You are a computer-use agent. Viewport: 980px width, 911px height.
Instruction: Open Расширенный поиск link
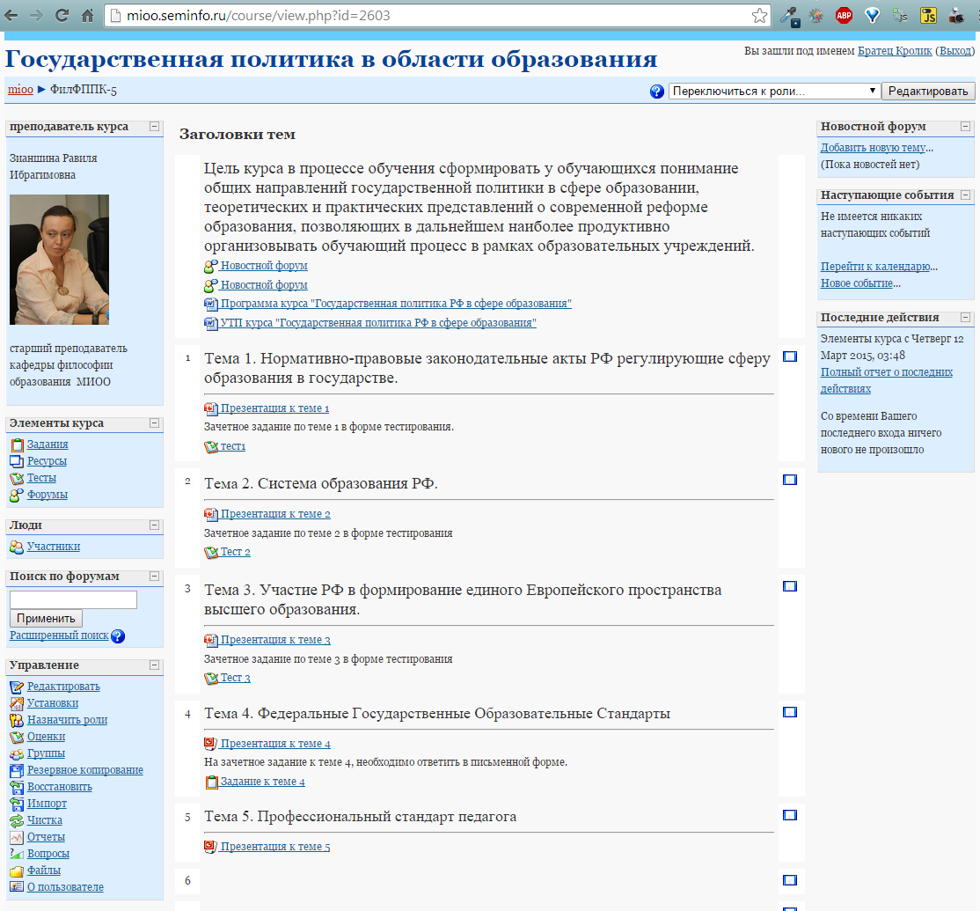(x=59, y=636)
